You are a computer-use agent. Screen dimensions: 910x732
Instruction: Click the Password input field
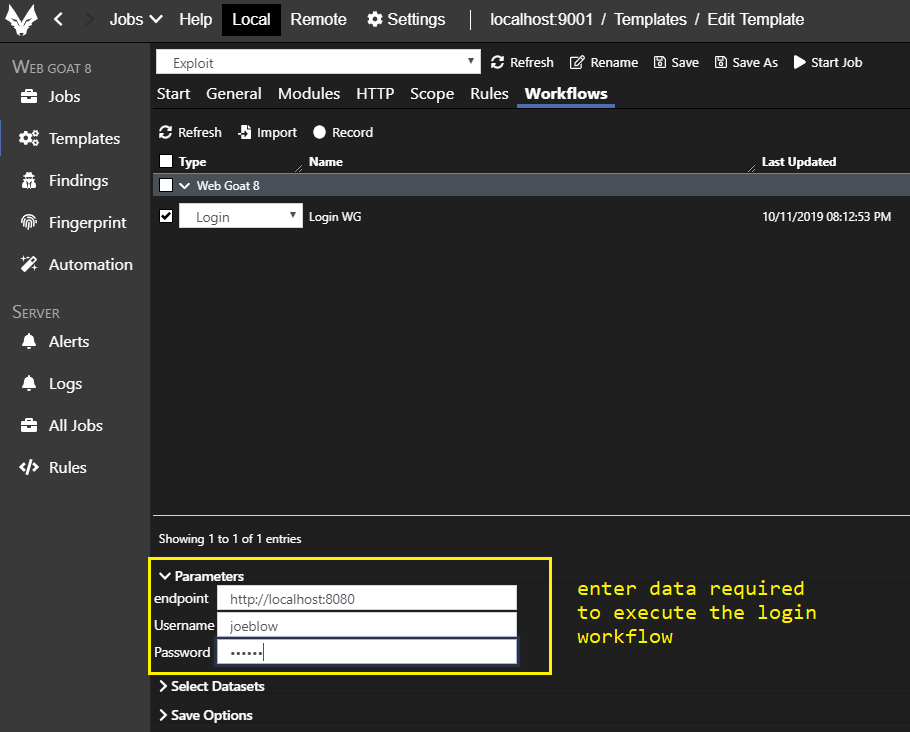(367, 652)
